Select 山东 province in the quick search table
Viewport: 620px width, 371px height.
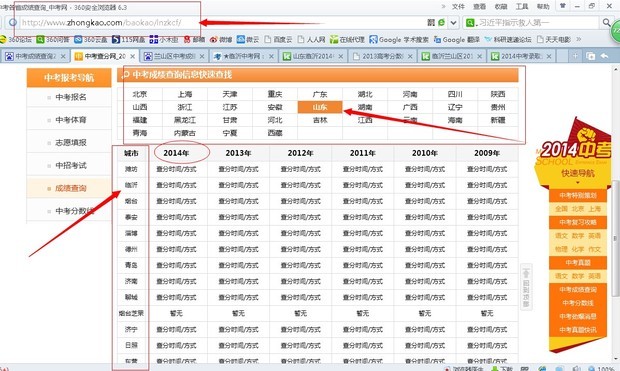coord(320,107)
